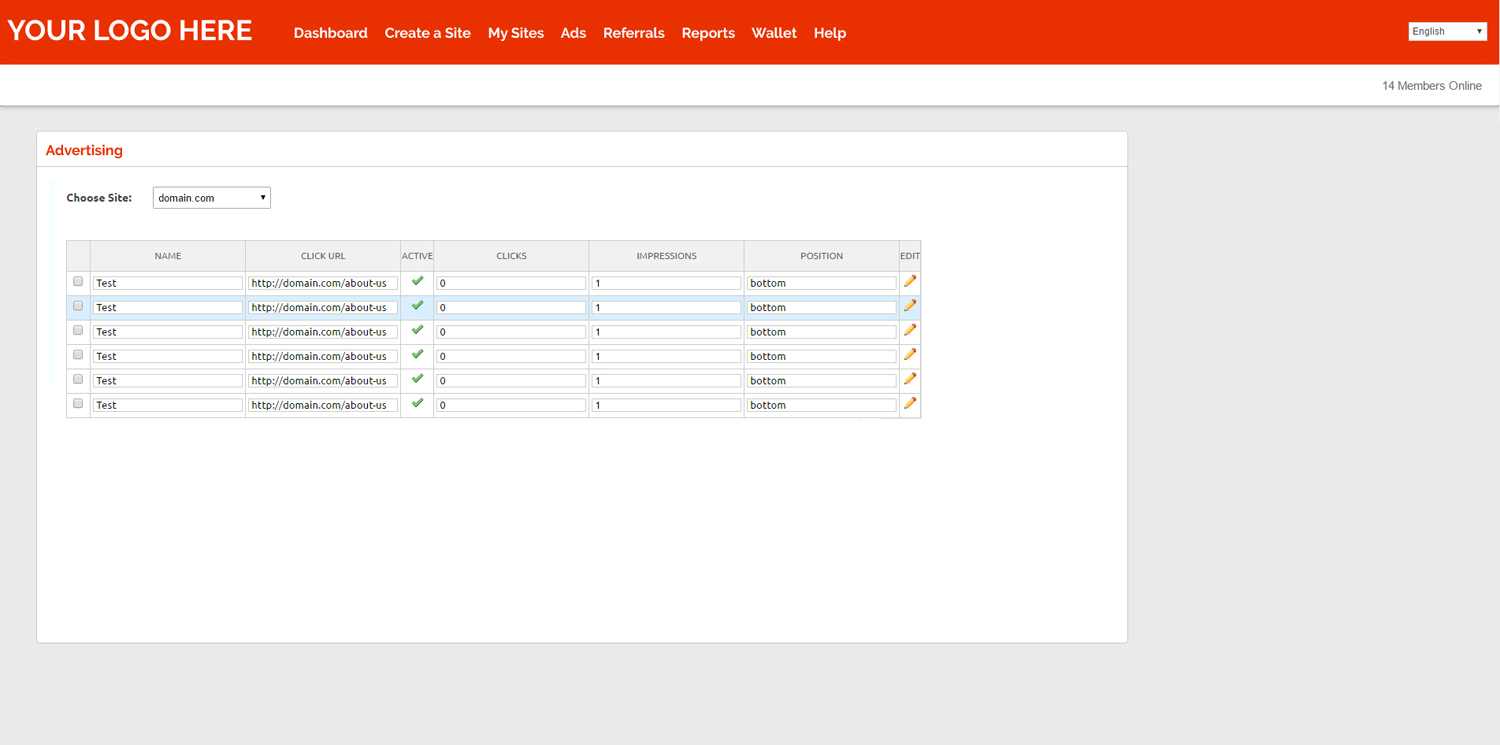
Task: Tick the checkbox of the third table row
Action: pyautogui.click(x=78, y=330)
